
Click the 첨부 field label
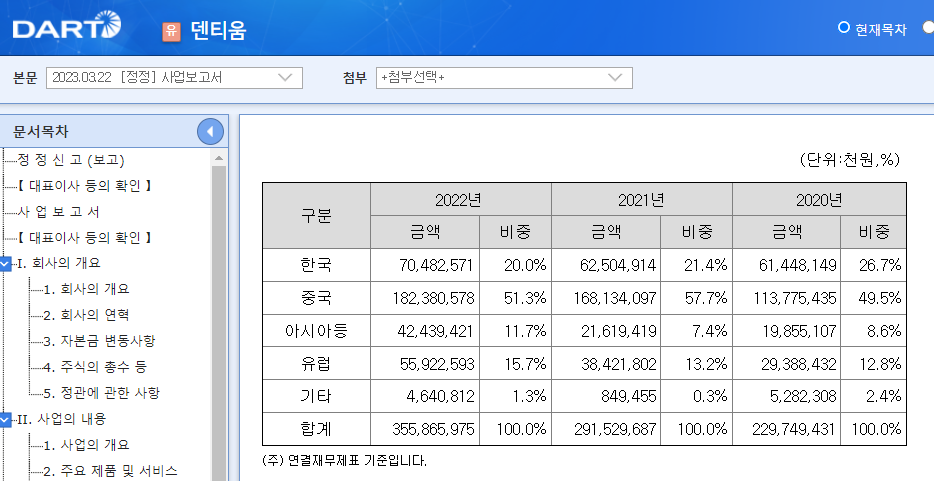coord(354,78)
